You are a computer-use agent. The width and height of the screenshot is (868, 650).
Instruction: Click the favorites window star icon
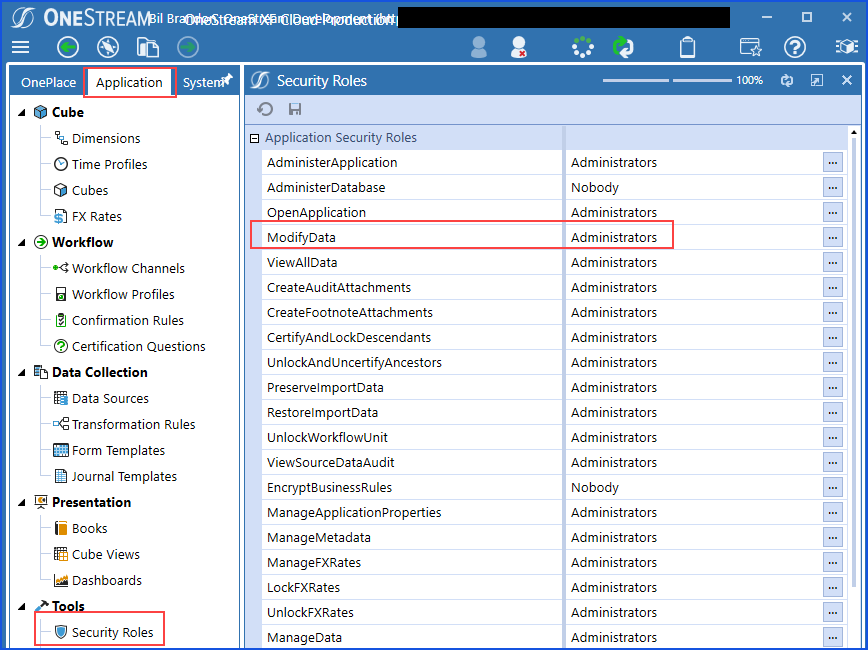pos(751,47)
